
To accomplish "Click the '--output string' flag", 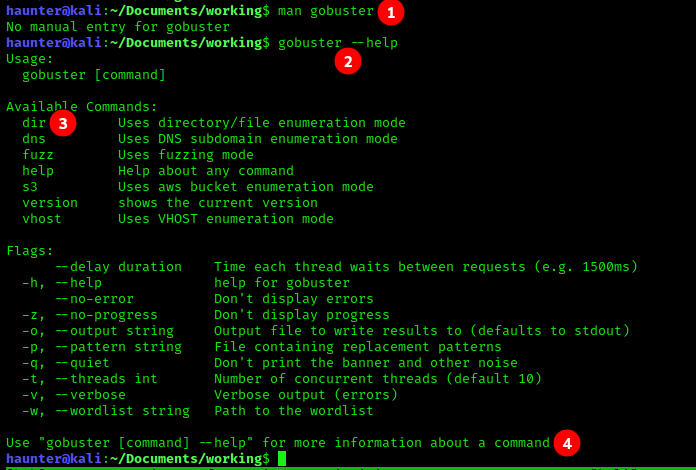I will [118, 331].
